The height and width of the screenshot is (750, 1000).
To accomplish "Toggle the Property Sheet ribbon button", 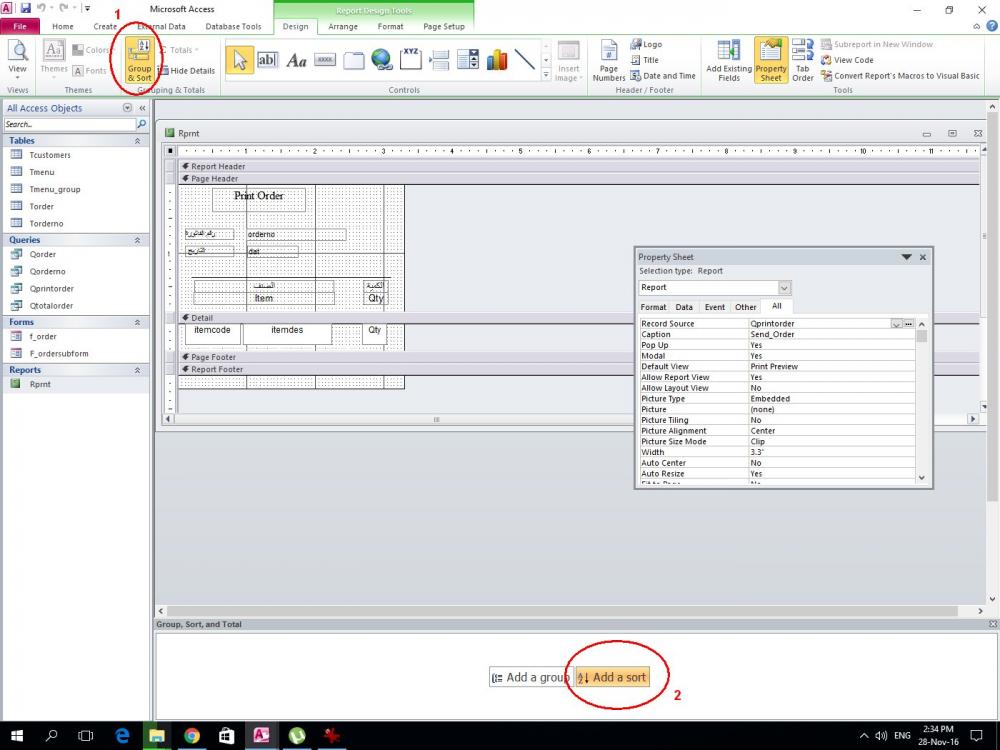I will coord(770,61).
